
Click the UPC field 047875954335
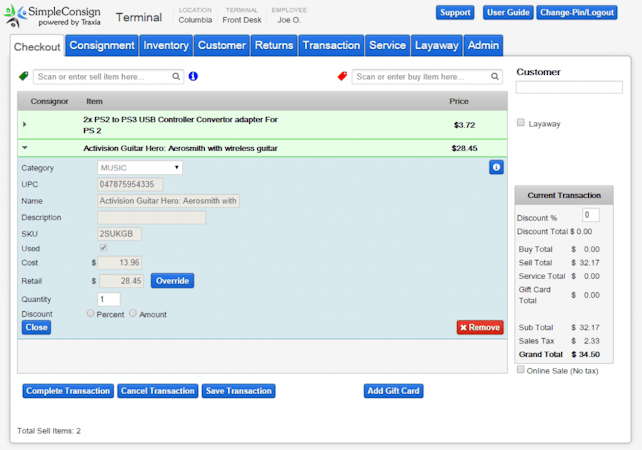click(x=130, y=184)
